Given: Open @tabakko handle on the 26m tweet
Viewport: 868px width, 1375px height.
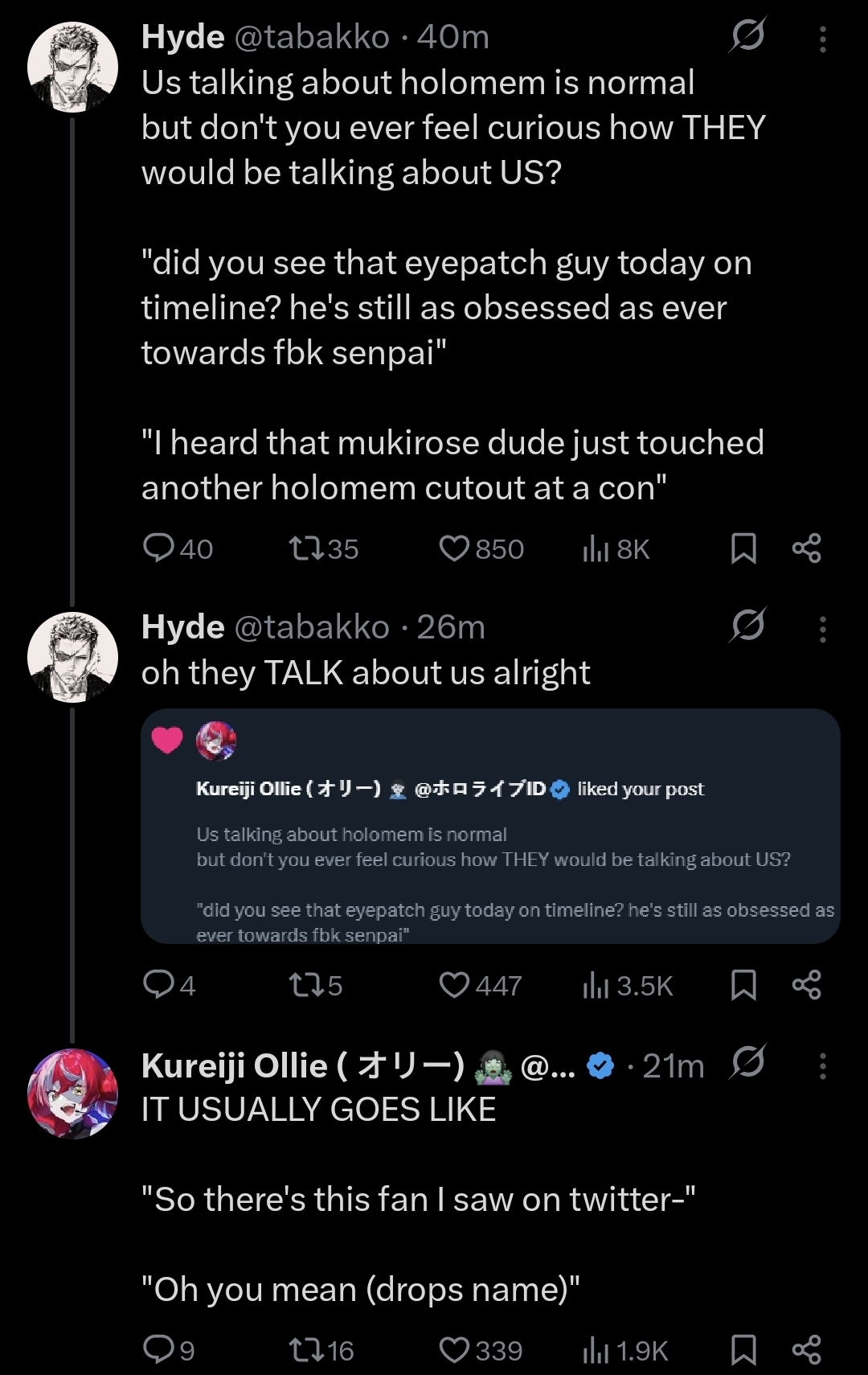Looking at the screenshot, I should (x=311, y=627).
